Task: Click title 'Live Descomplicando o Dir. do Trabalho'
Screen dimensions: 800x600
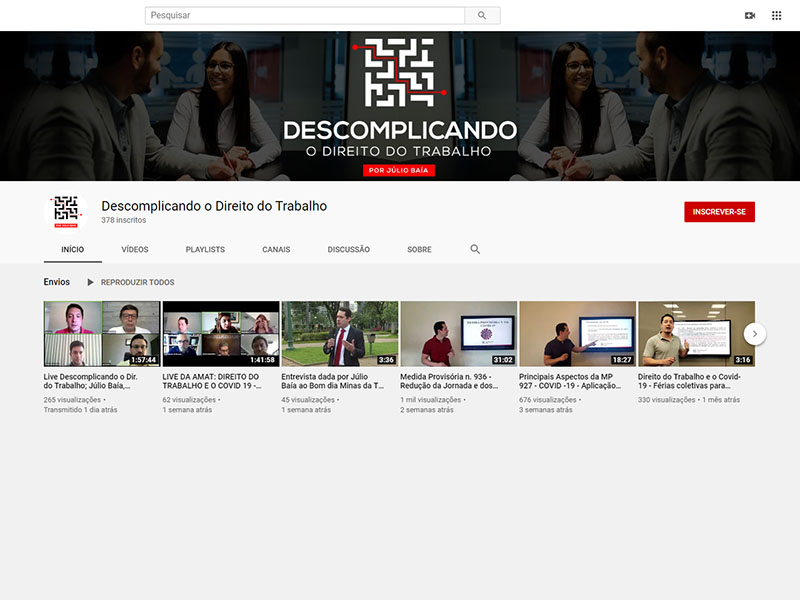Action: [90, 381]
